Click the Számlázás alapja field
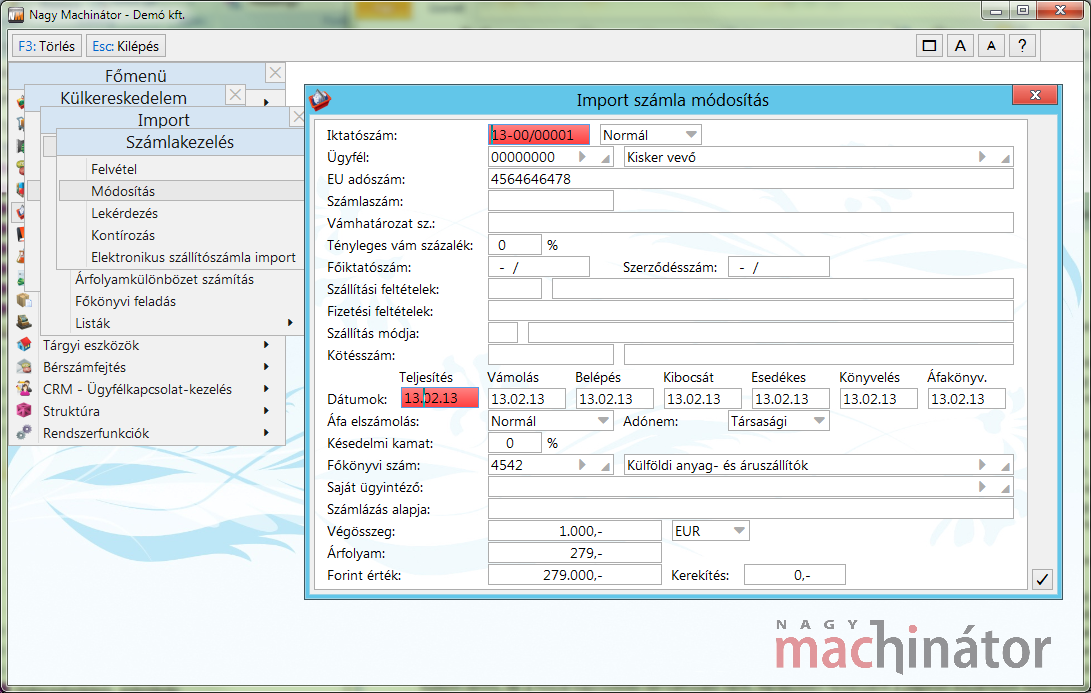The height and width of the screenshot is (693, 1091). [751, 509]
